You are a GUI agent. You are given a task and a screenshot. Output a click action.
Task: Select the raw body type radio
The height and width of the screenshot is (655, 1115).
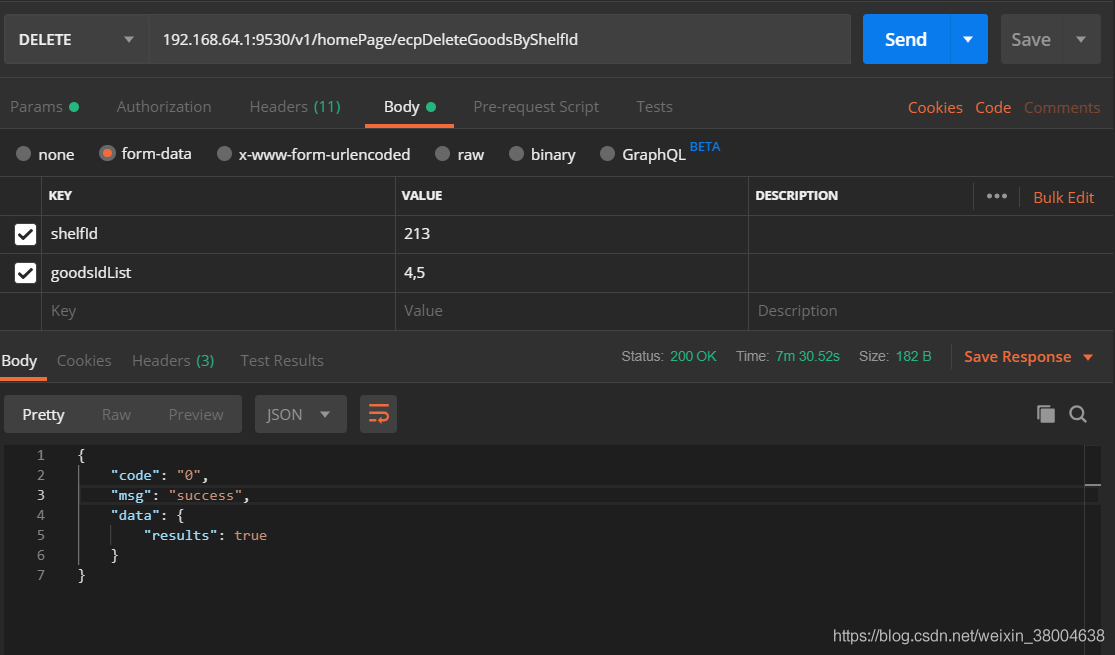(444, 154)
